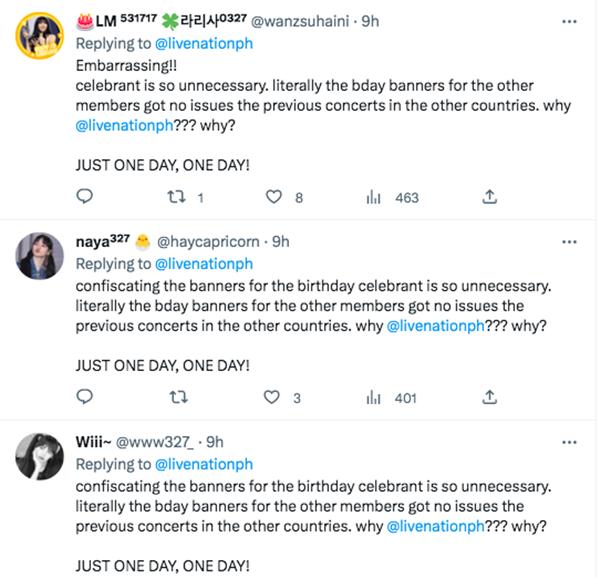
Task: Open more options on www327_ tweet
Action: 568,442
